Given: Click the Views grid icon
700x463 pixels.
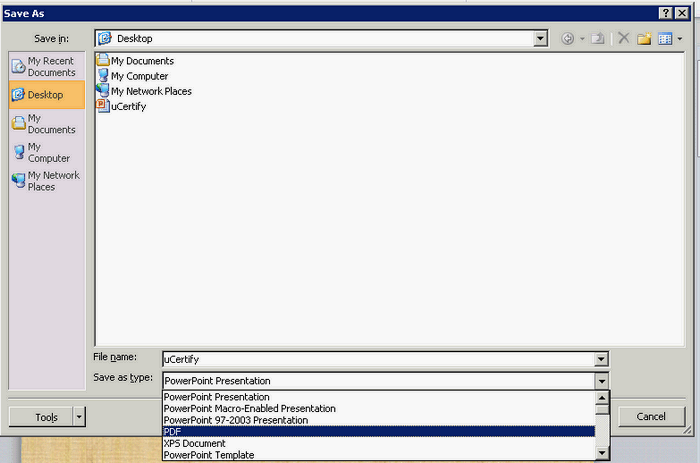Looking at the screenshot, I should tap(664, 38).
